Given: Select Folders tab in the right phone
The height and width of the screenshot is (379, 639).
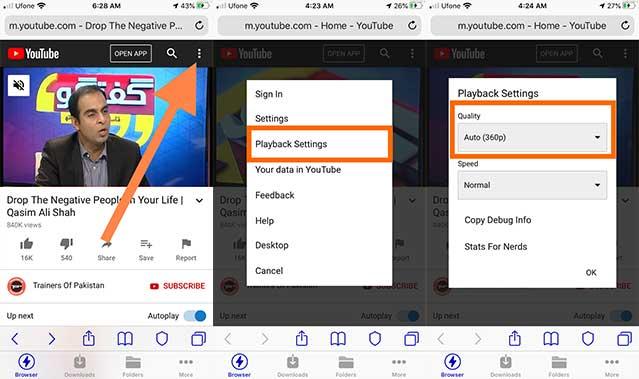Looking at the screenshot, I should [x=559, y=366].
